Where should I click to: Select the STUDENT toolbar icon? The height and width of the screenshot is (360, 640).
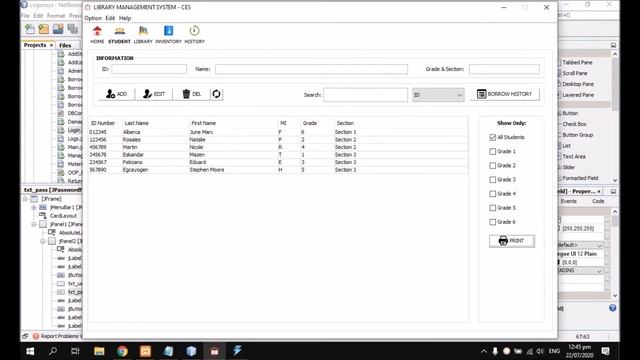coord(119,35)
